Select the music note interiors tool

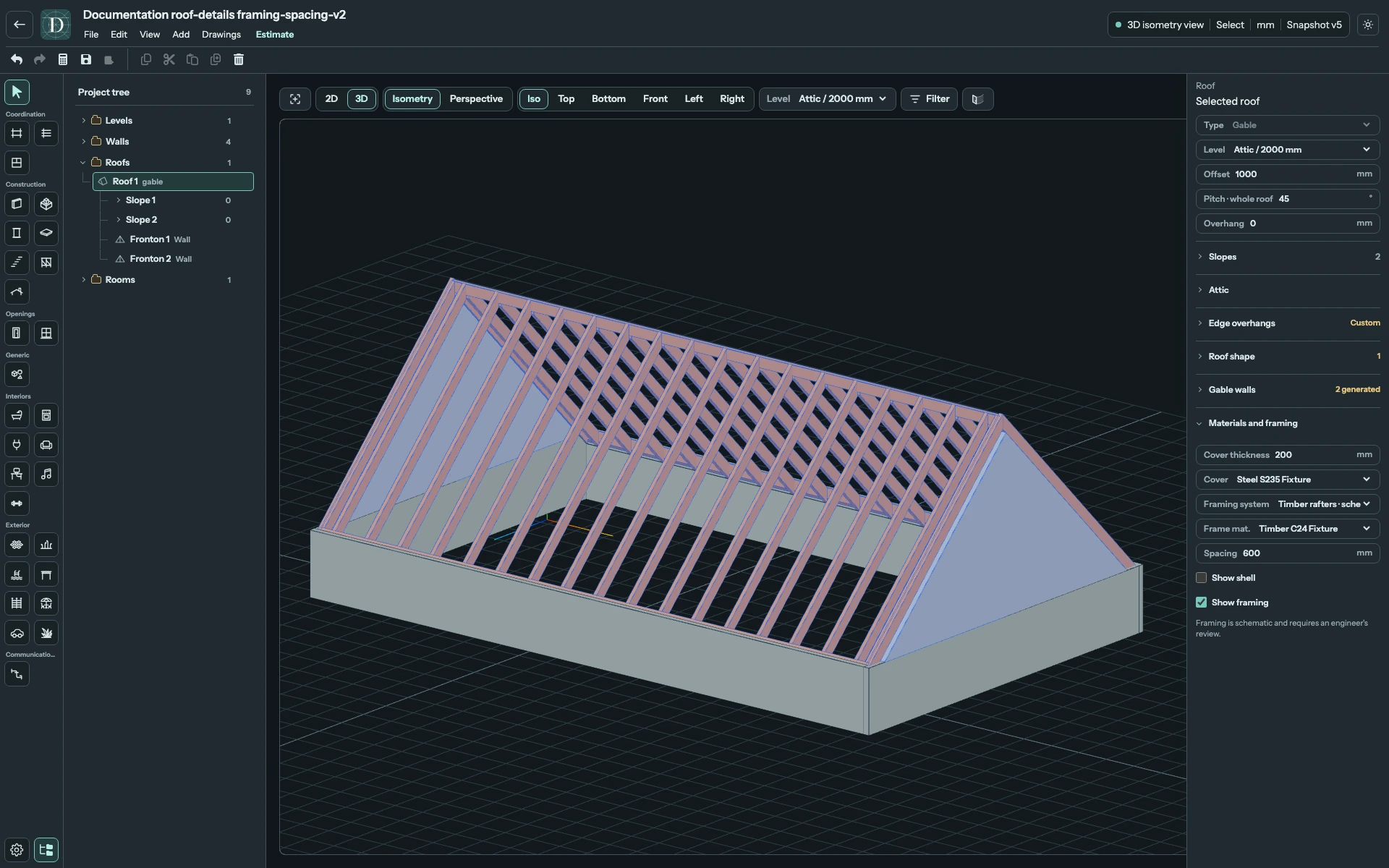pyautogui.click(x=46, y=474)
